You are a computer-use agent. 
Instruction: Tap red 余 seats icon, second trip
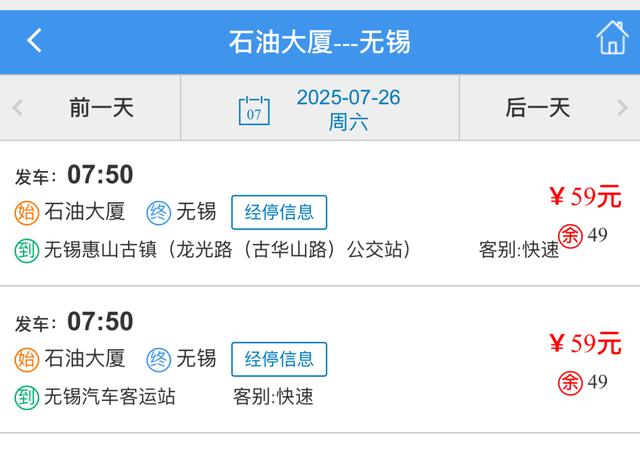[x=570, y=383]
